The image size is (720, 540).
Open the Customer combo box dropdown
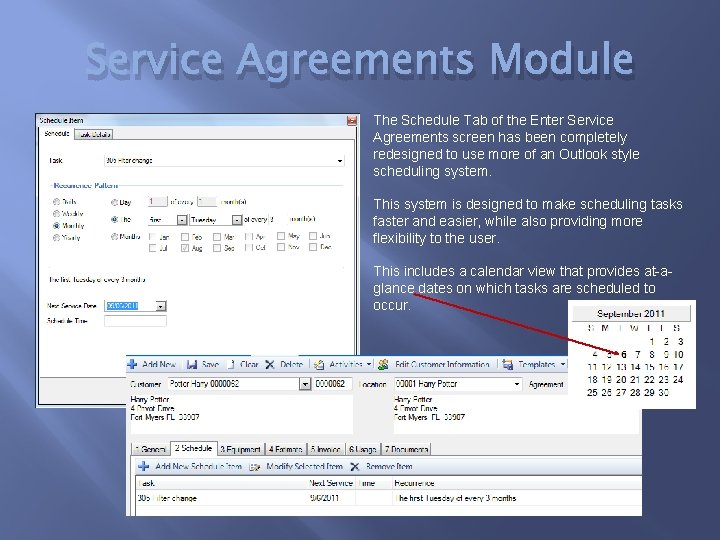coord(305,384)
